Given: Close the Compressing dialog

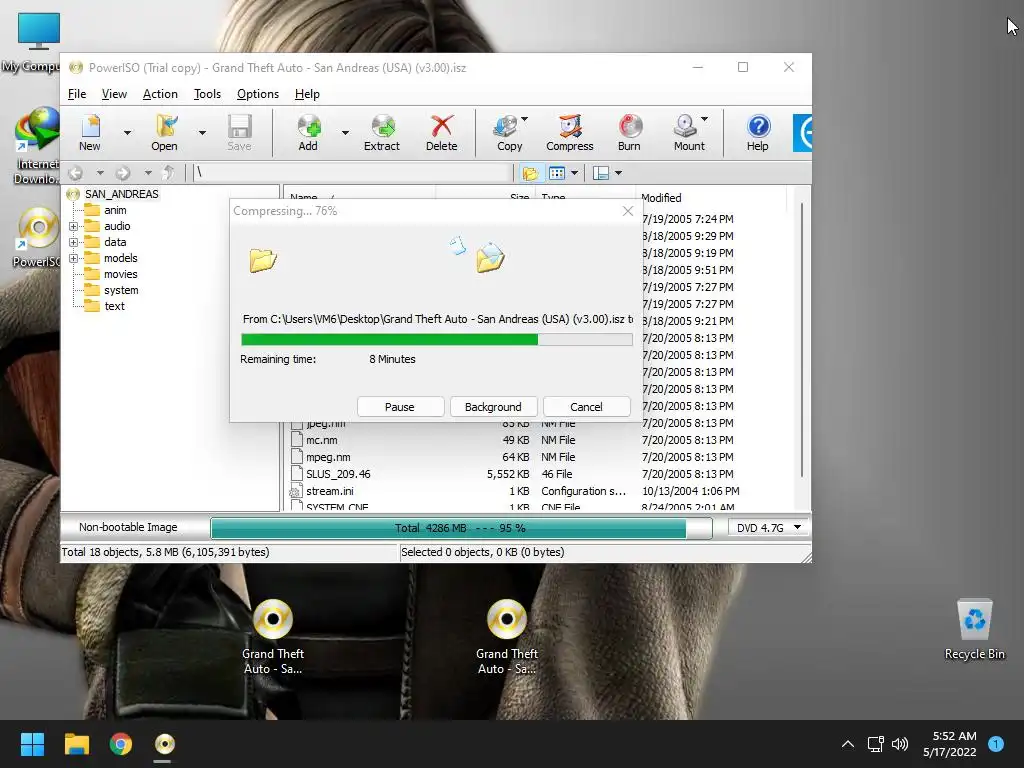Looking at the screenshot, I should (x=628, y=211).
